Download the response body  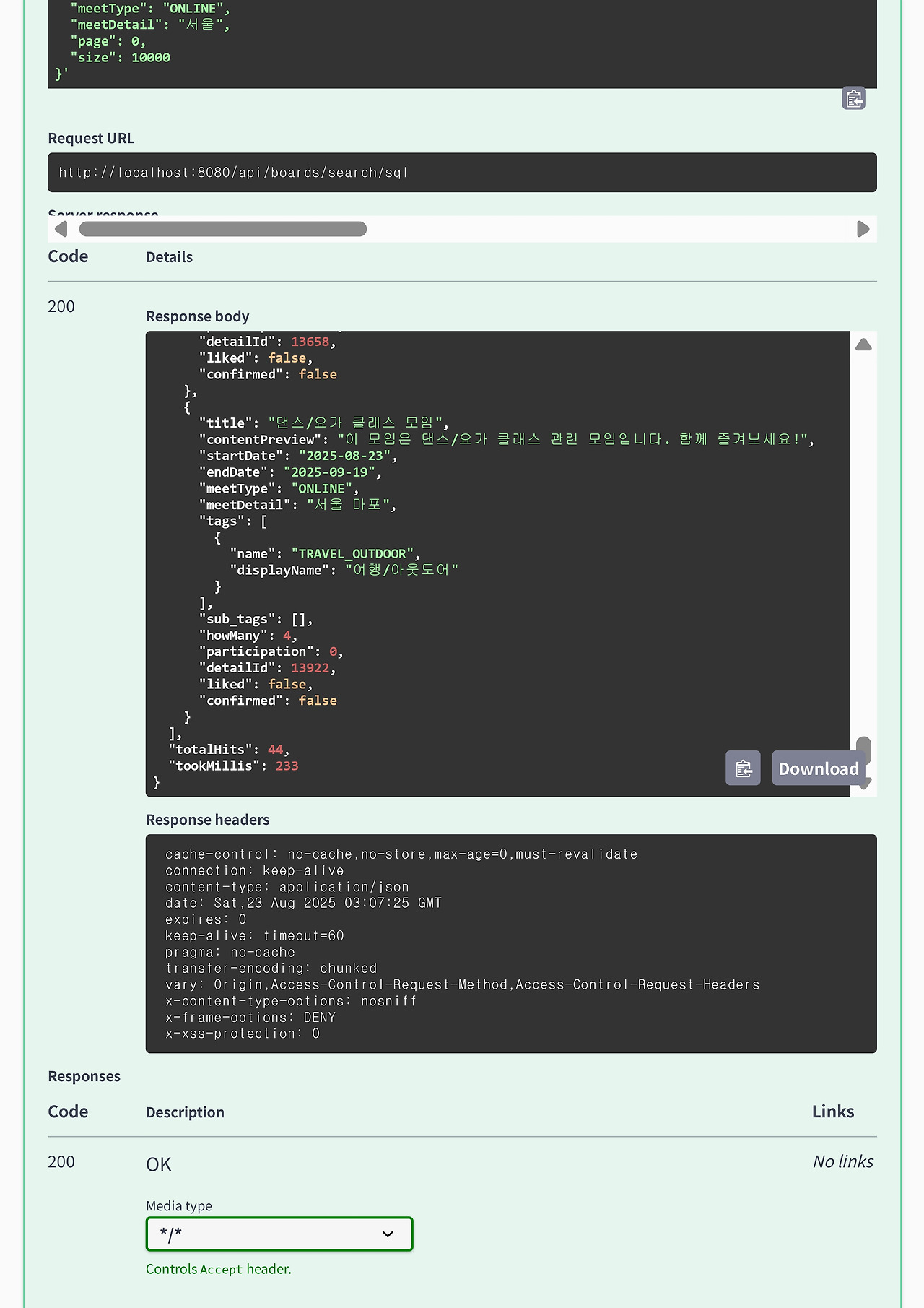[x=818, y=768]
